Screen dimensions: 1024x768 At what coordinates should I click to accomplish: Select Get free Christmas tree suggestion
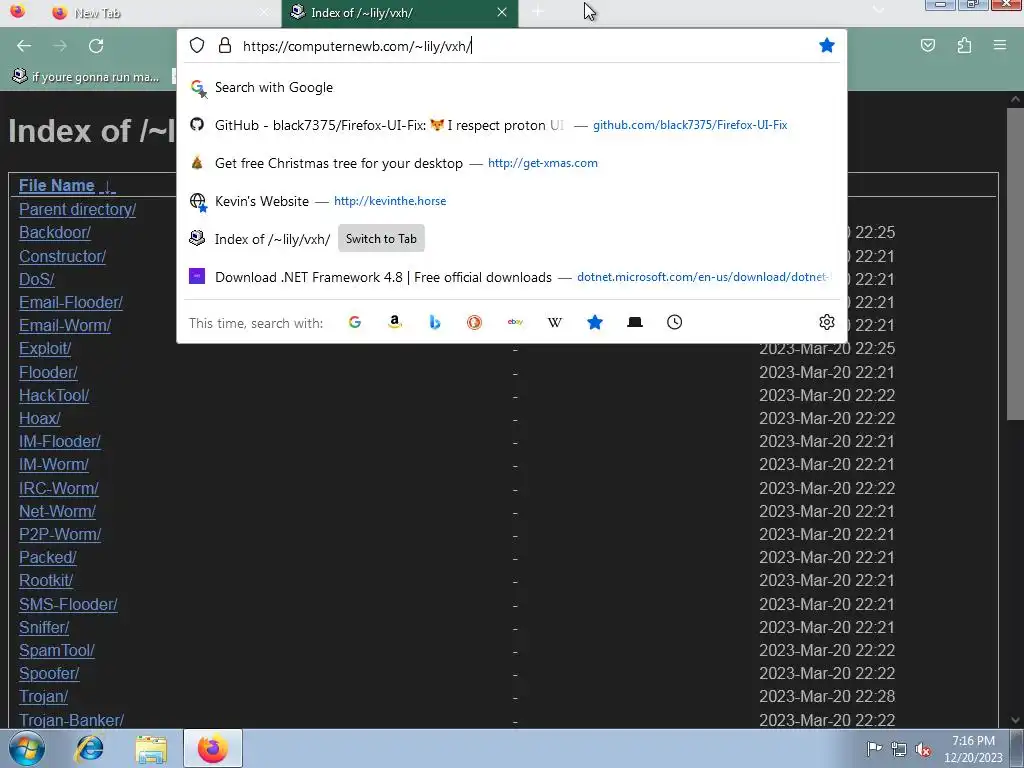(x=512, y=163)
